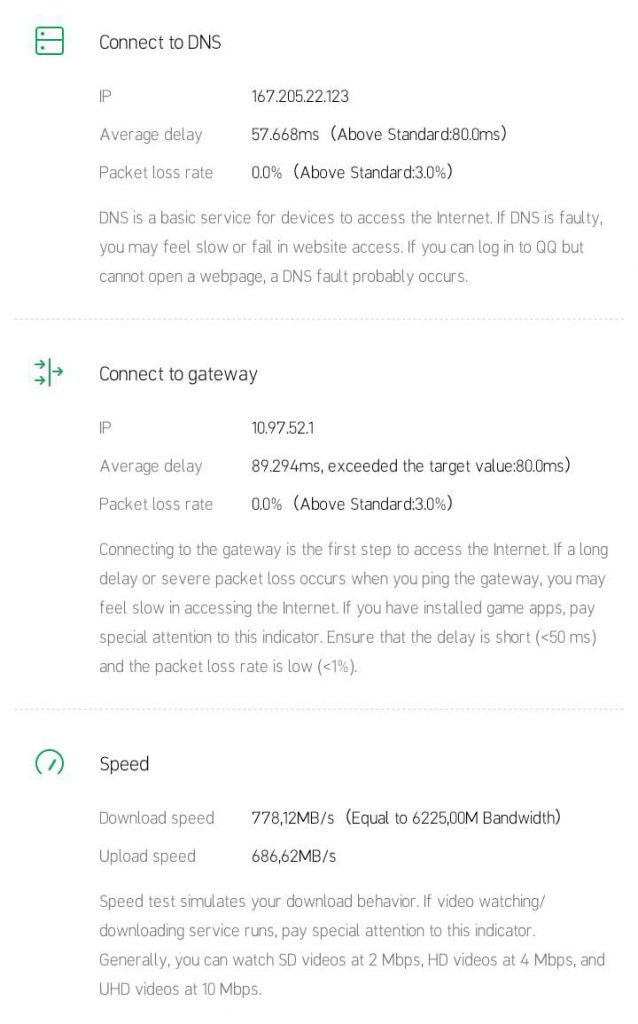The image size is (638, 1024).
Task: Click the DNS Packet loss rate label
Action: pyautogui.click(x=156, y=172)
